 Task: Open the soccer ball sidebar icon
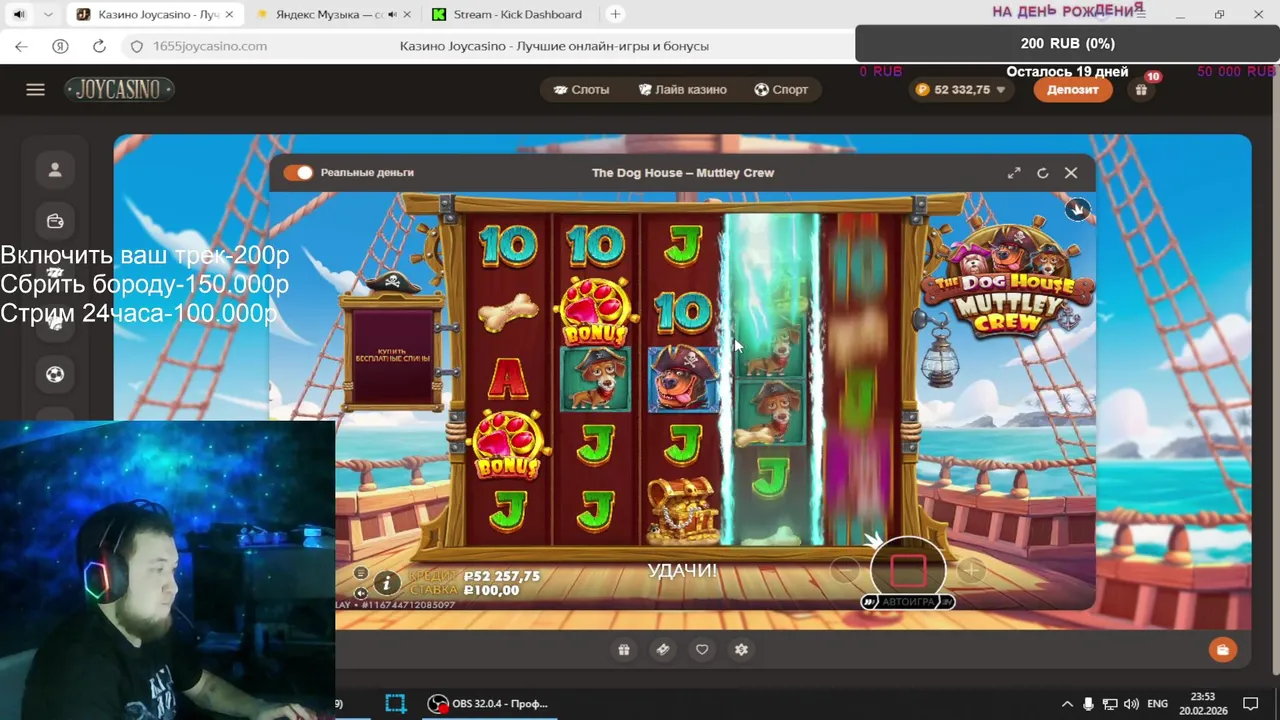pos(55,374)
